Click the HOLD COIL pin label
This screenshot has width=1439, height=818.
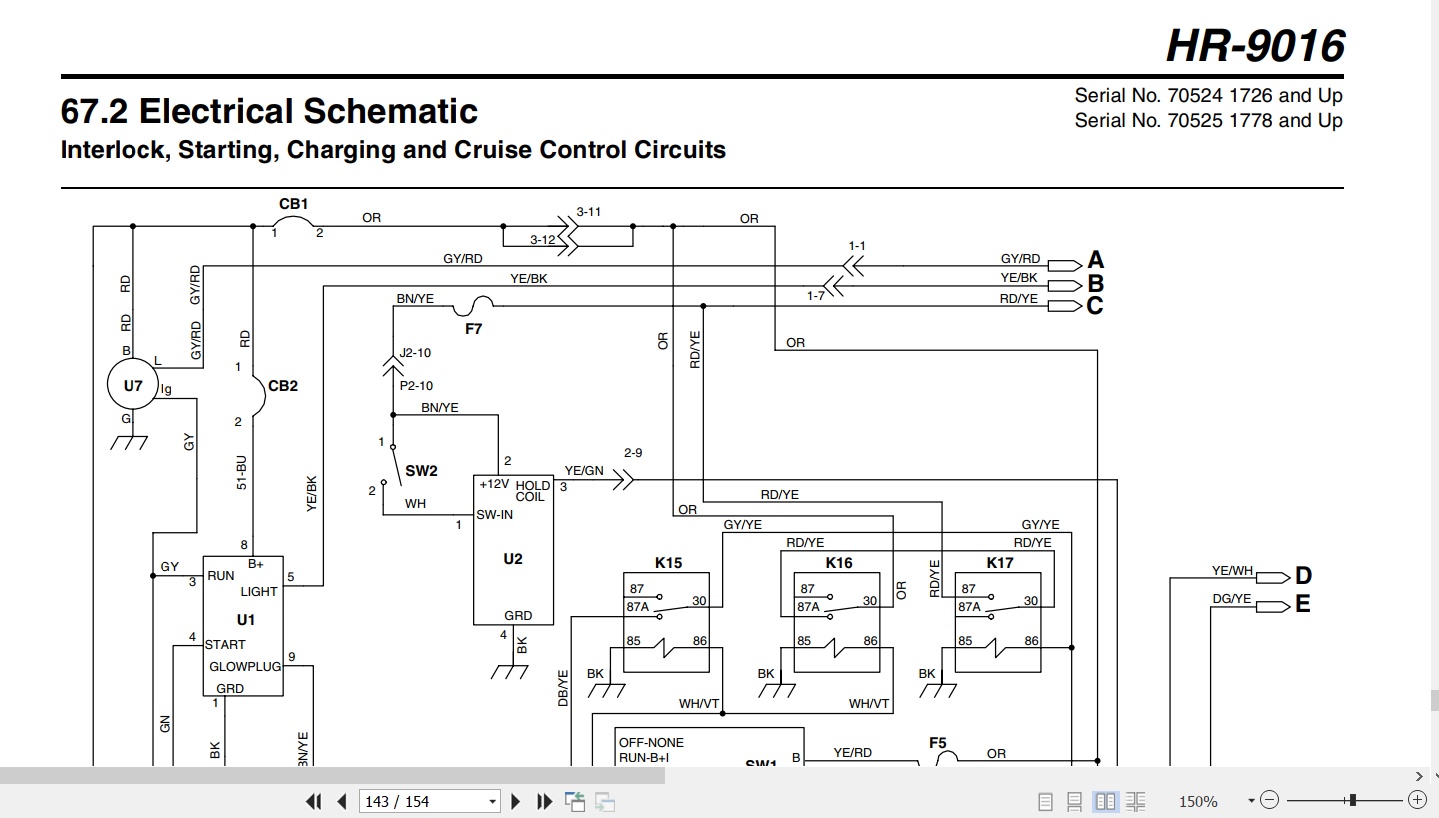533,491
